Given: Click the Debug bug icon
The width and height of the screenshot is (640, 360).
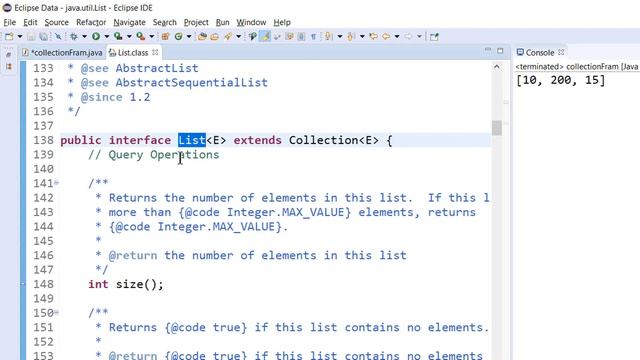Looking at the screenshot, I should coord(73,36).
